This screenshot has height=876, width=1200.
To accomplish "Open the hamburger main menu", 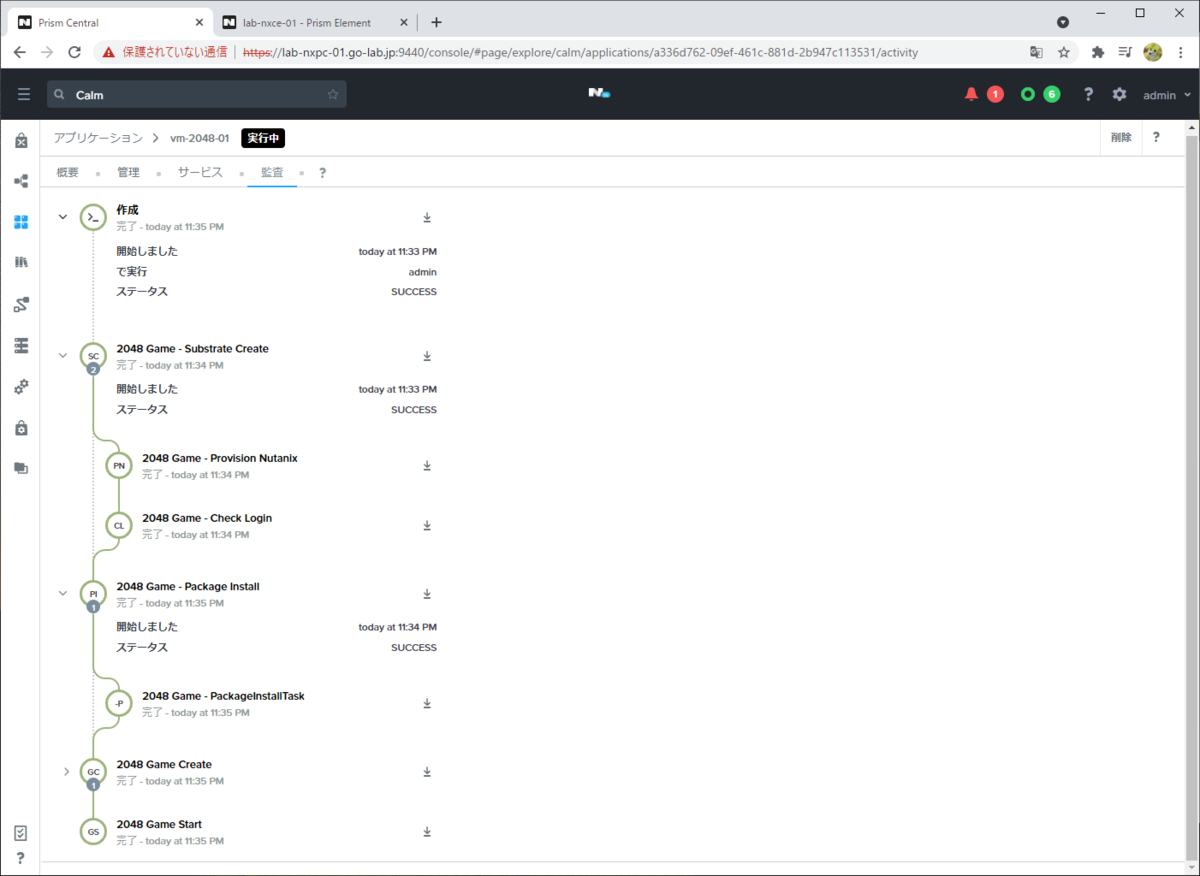I will (24, 94).
